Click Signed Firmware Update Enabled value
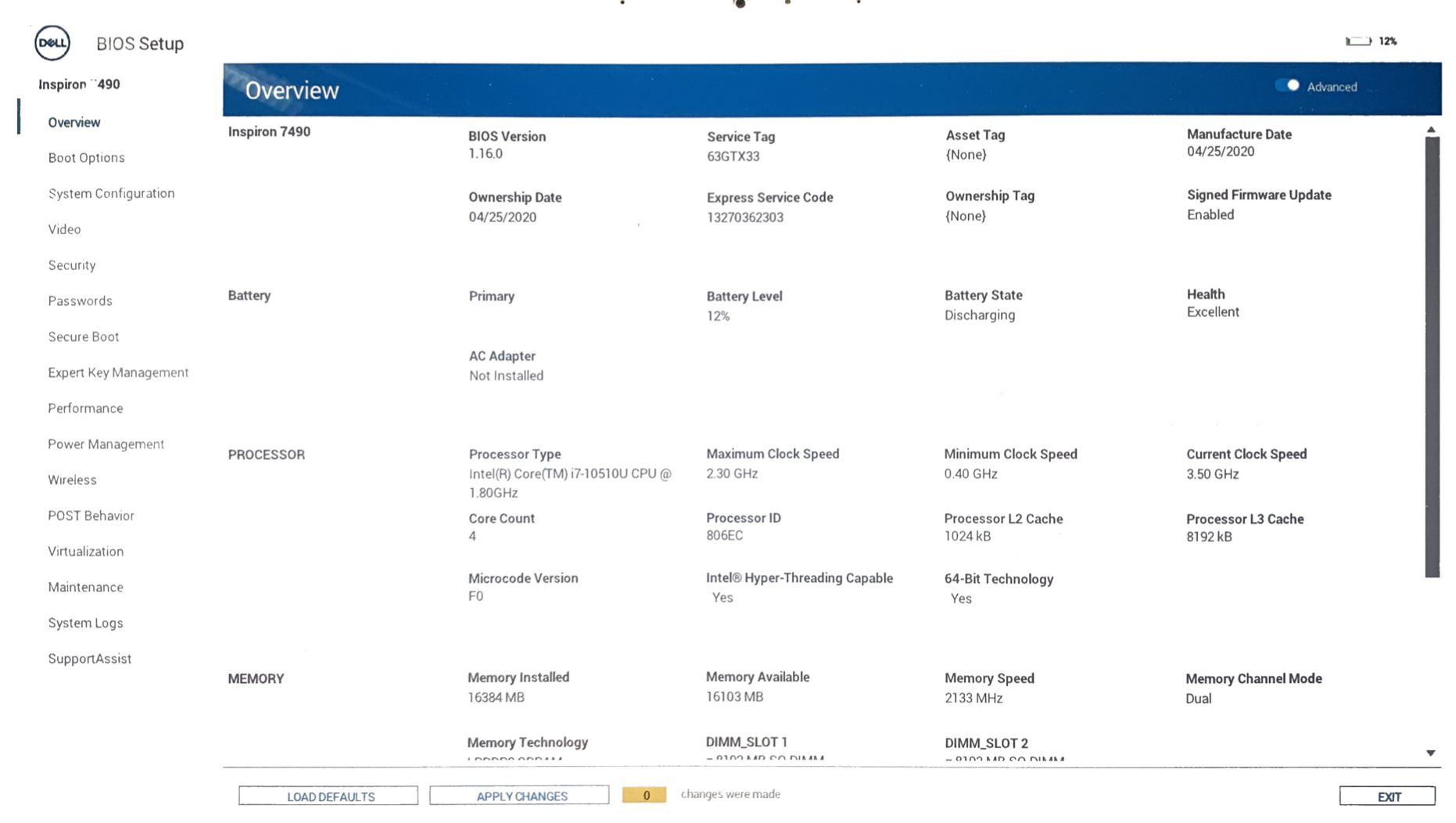The height and width of the screenshot is (823, 1456). (x=1210, y=215)
